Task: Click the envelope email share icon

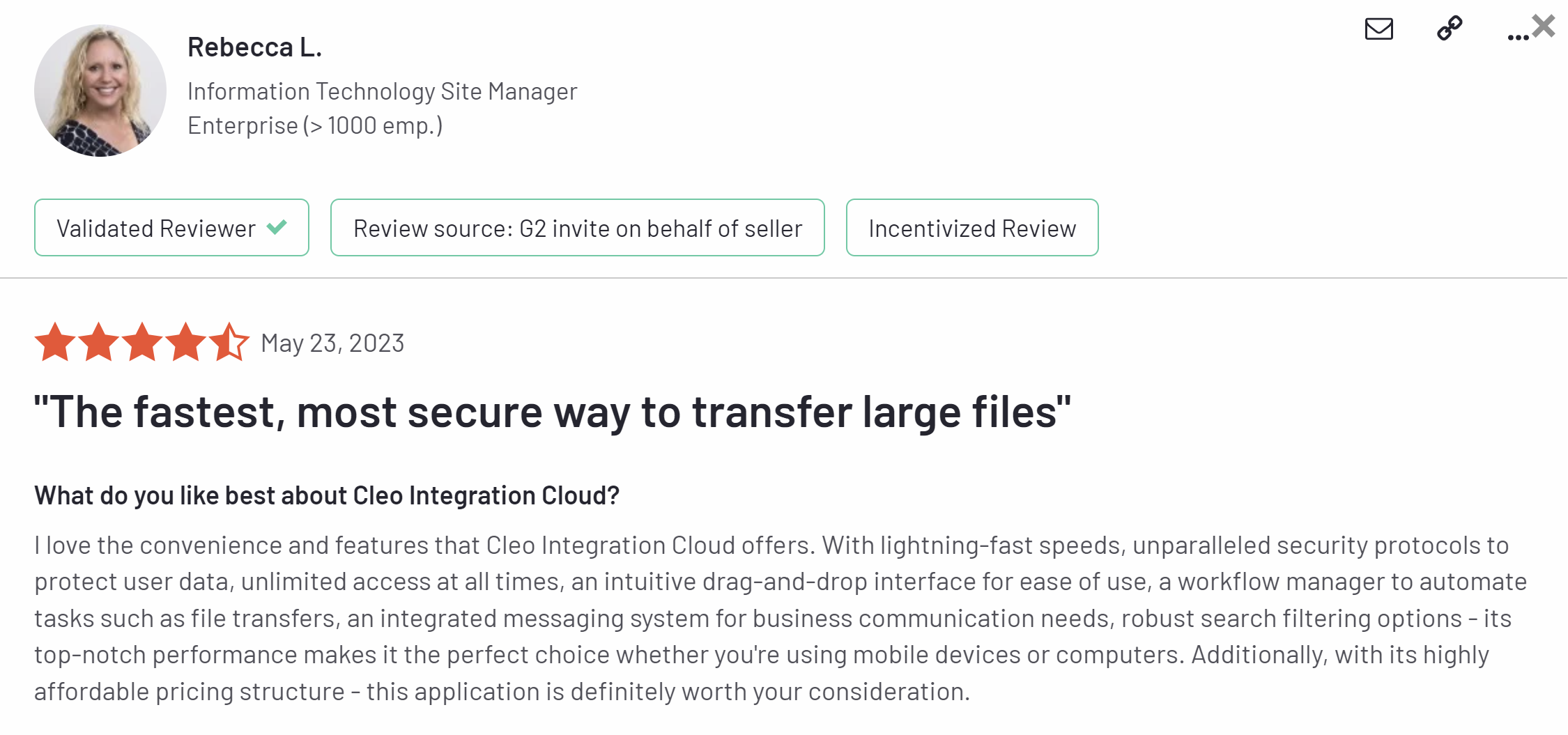Action: 1378,29
